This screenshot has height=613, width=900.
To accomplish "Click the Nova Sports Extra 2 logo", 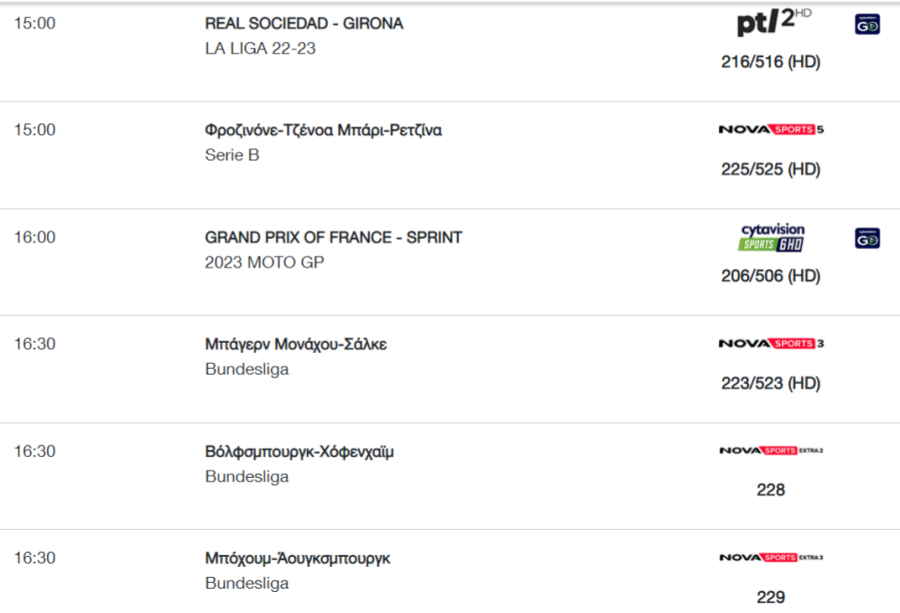I will point(771,451).
